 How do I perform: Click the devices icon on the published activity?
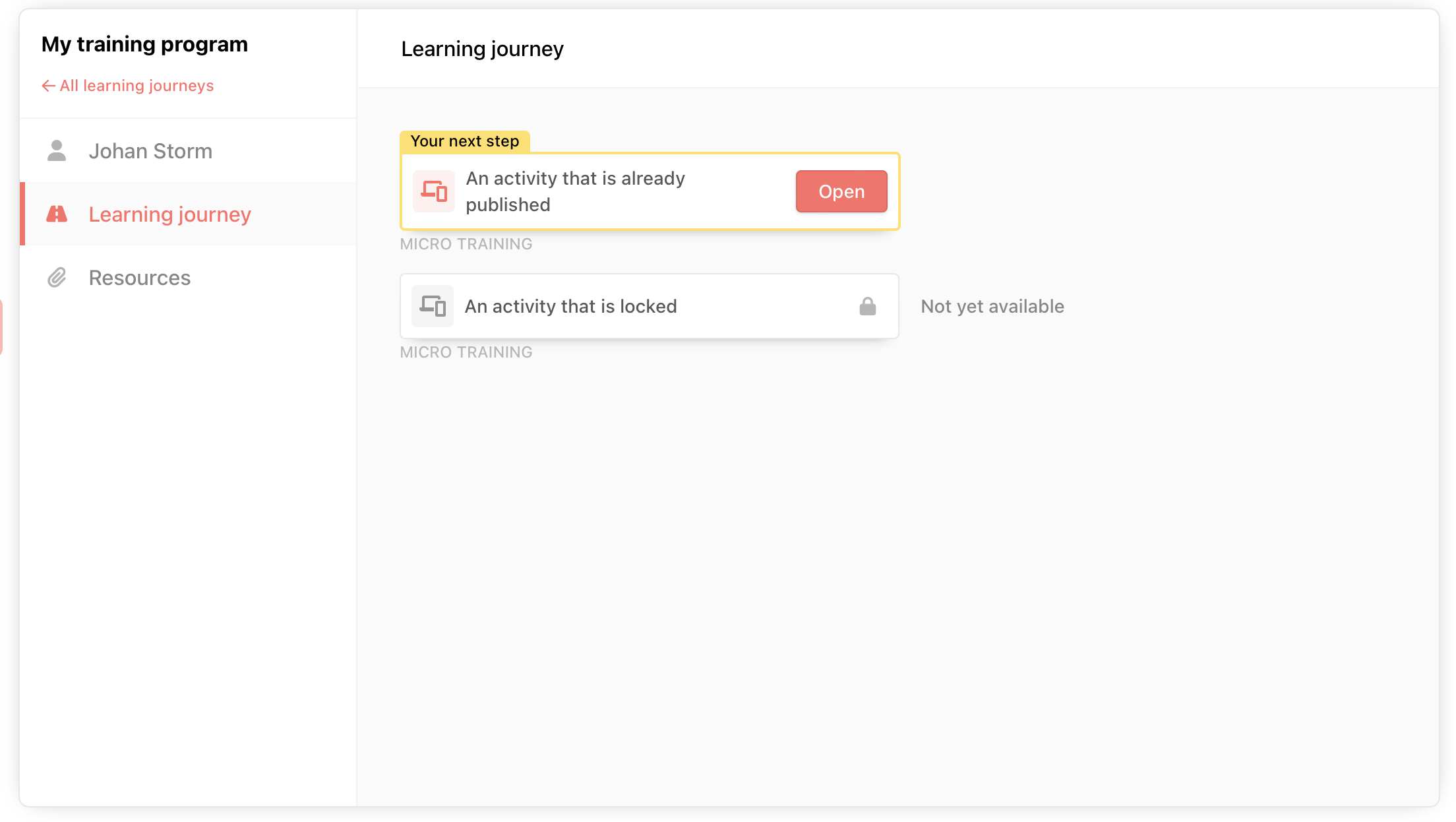pos(434,191)
